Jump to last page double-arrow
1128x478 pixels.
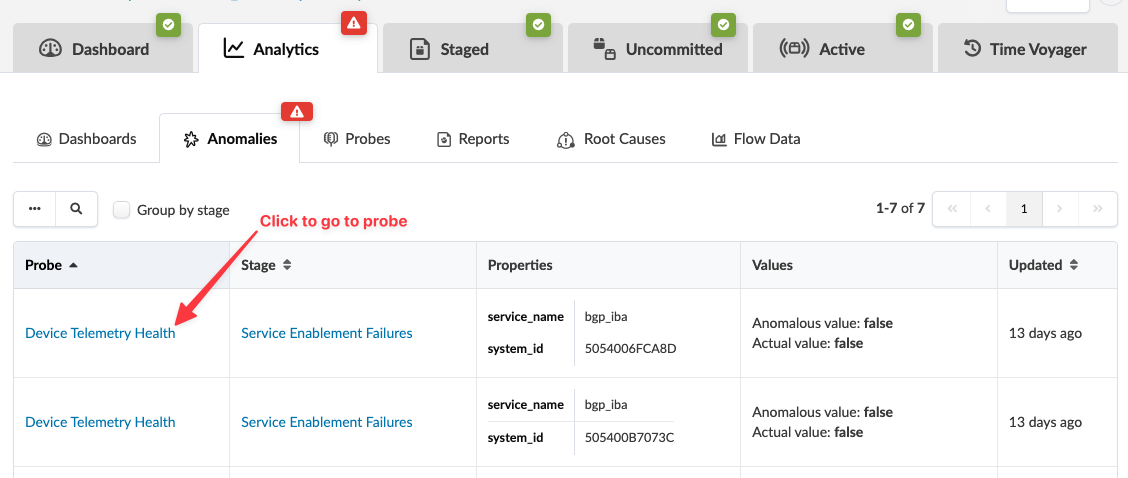tap(1098, 209)
